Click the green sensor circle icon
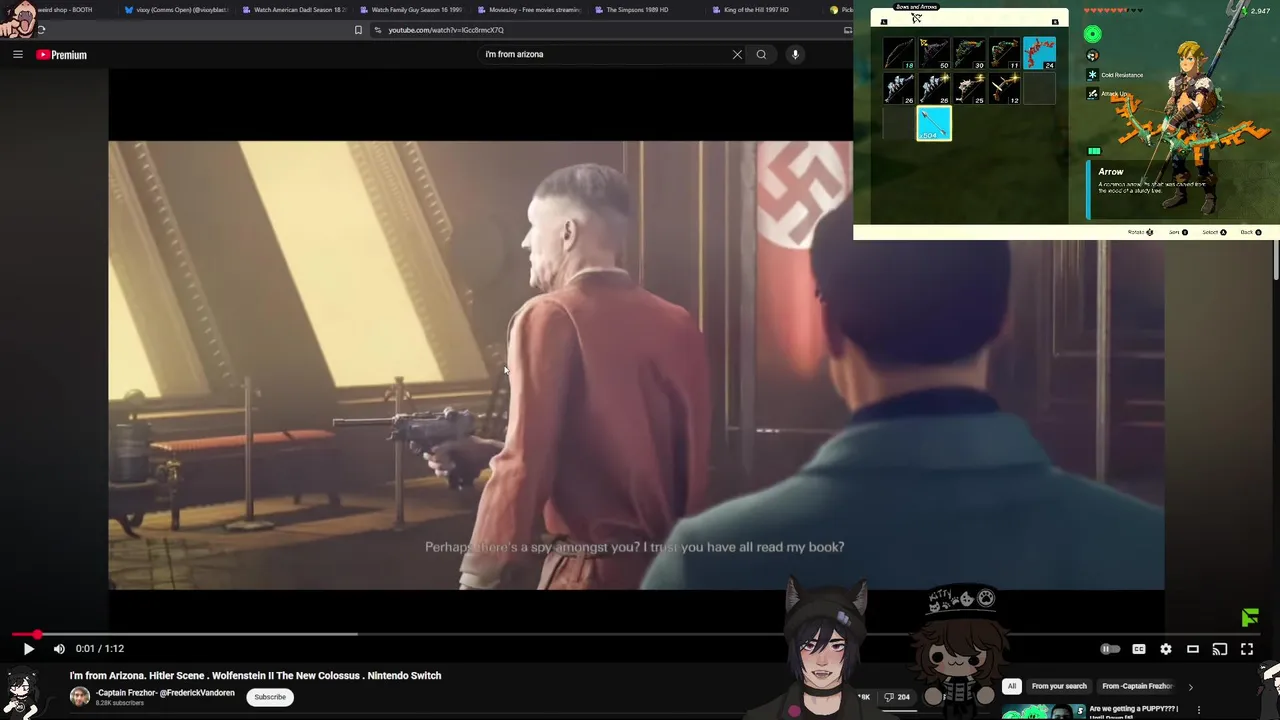Image resolution: width=1280 pixels, height=720 pixels. [1092, 34]
